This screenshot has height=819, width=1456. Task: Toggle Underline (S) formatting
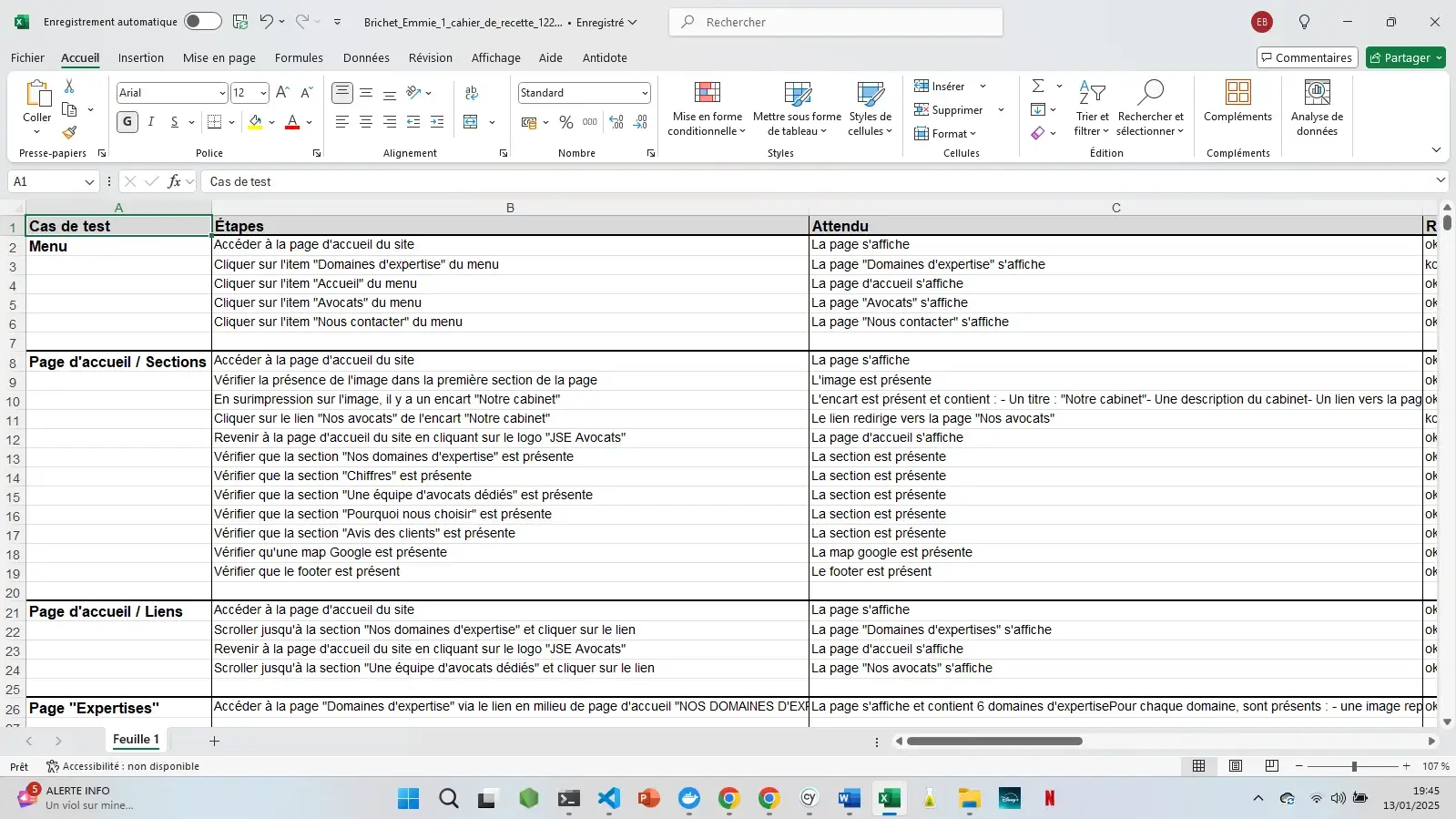click(x=174, y=122)
